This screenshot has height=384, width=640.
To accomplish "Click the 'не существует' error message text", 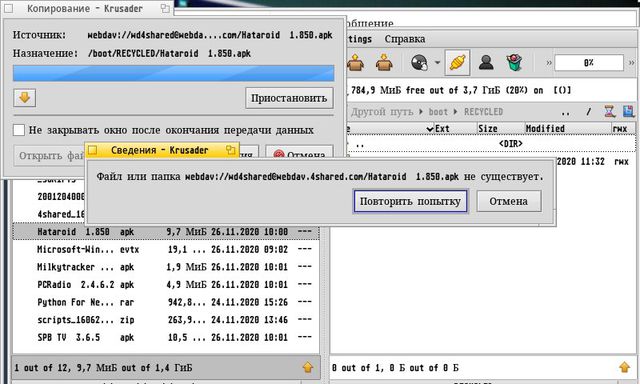I will [504, 177].
